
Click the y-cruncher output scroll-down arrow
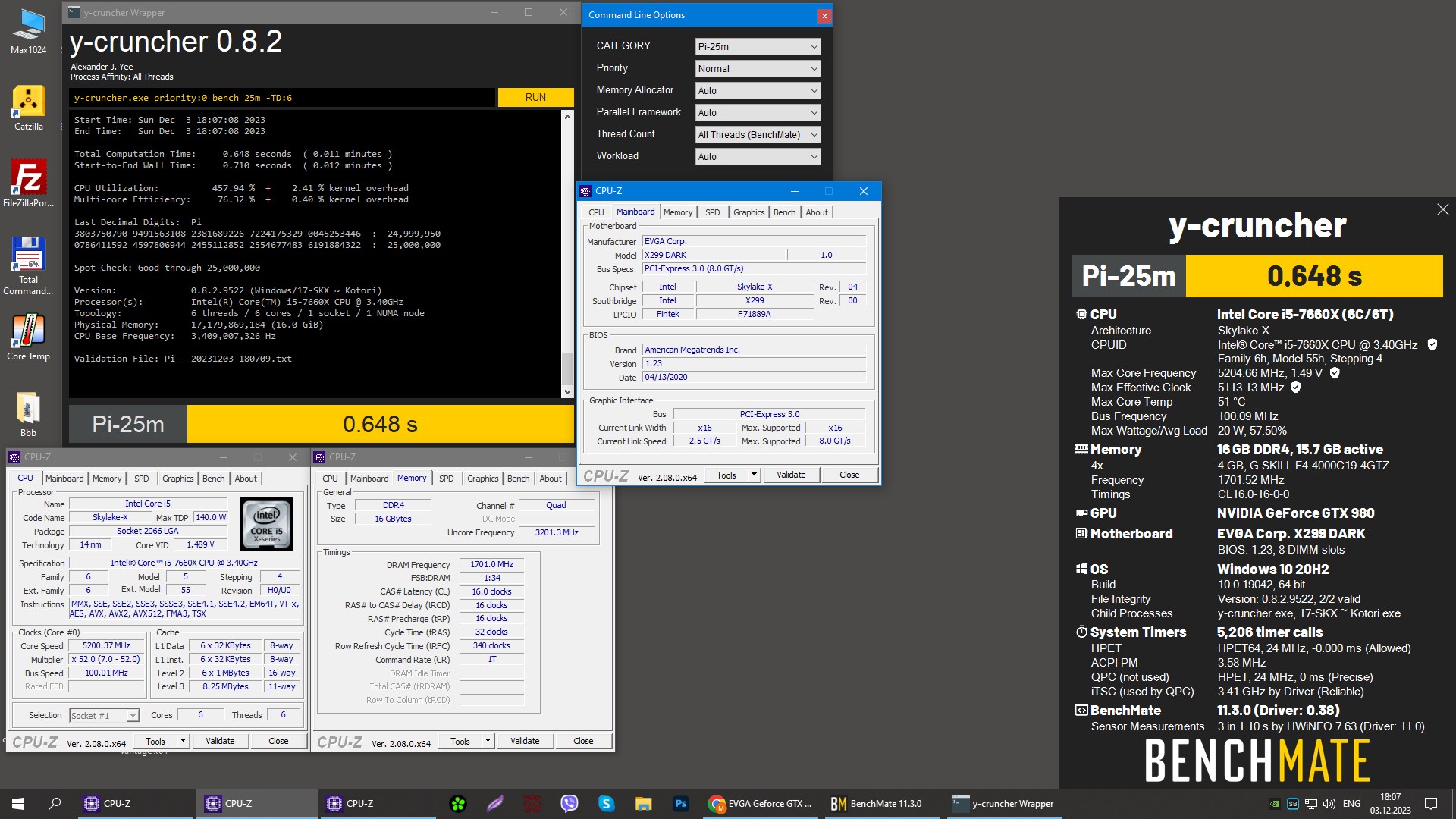coord(566,392)
